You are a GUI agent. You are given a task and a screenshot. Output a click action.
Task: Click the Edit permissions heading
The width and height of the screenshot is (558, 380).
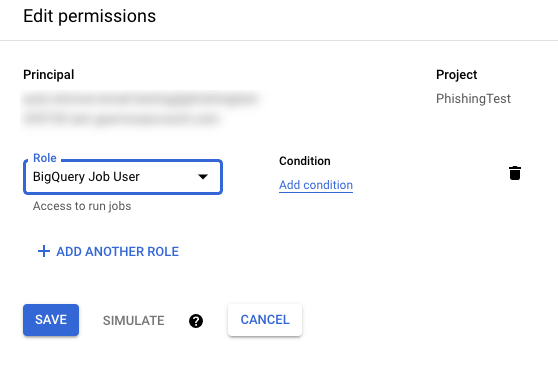[89, 16]
